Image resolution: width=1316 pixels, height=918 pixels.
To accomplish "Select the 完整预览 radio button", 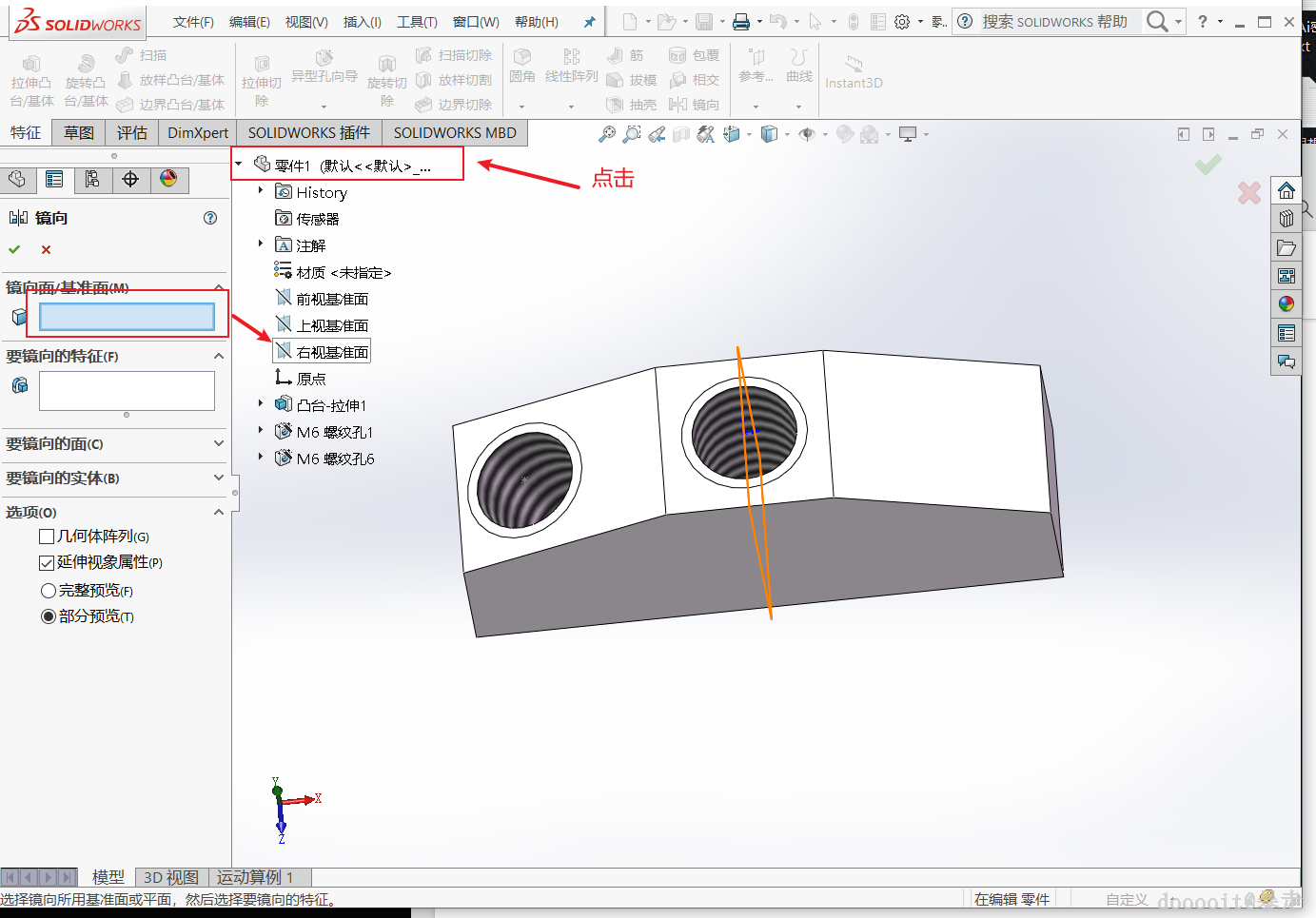I will pyautogui.click(x=49, y=591).
